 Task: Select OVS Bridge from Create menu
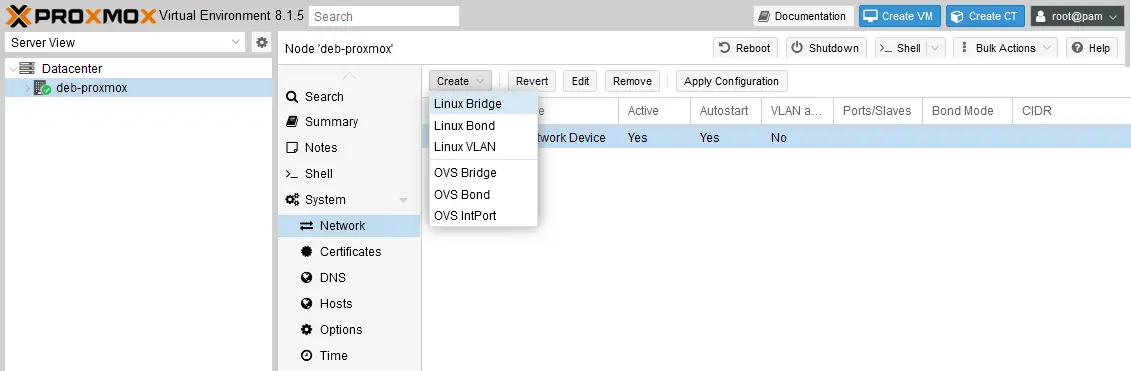pos(483,173)
